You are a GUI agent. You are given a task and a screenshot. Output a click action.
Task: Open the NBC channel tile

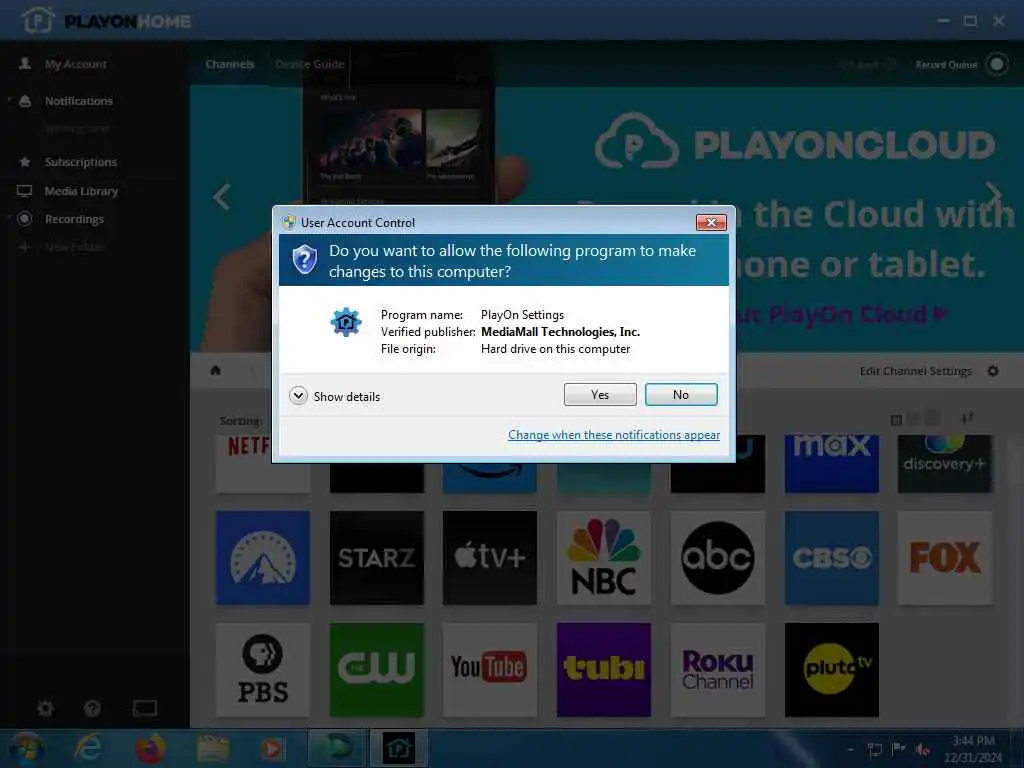click(603, 558)
